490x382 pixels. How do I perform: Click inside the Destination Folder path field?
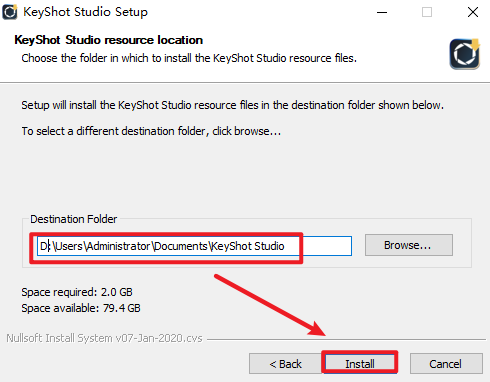pos(194,246)
